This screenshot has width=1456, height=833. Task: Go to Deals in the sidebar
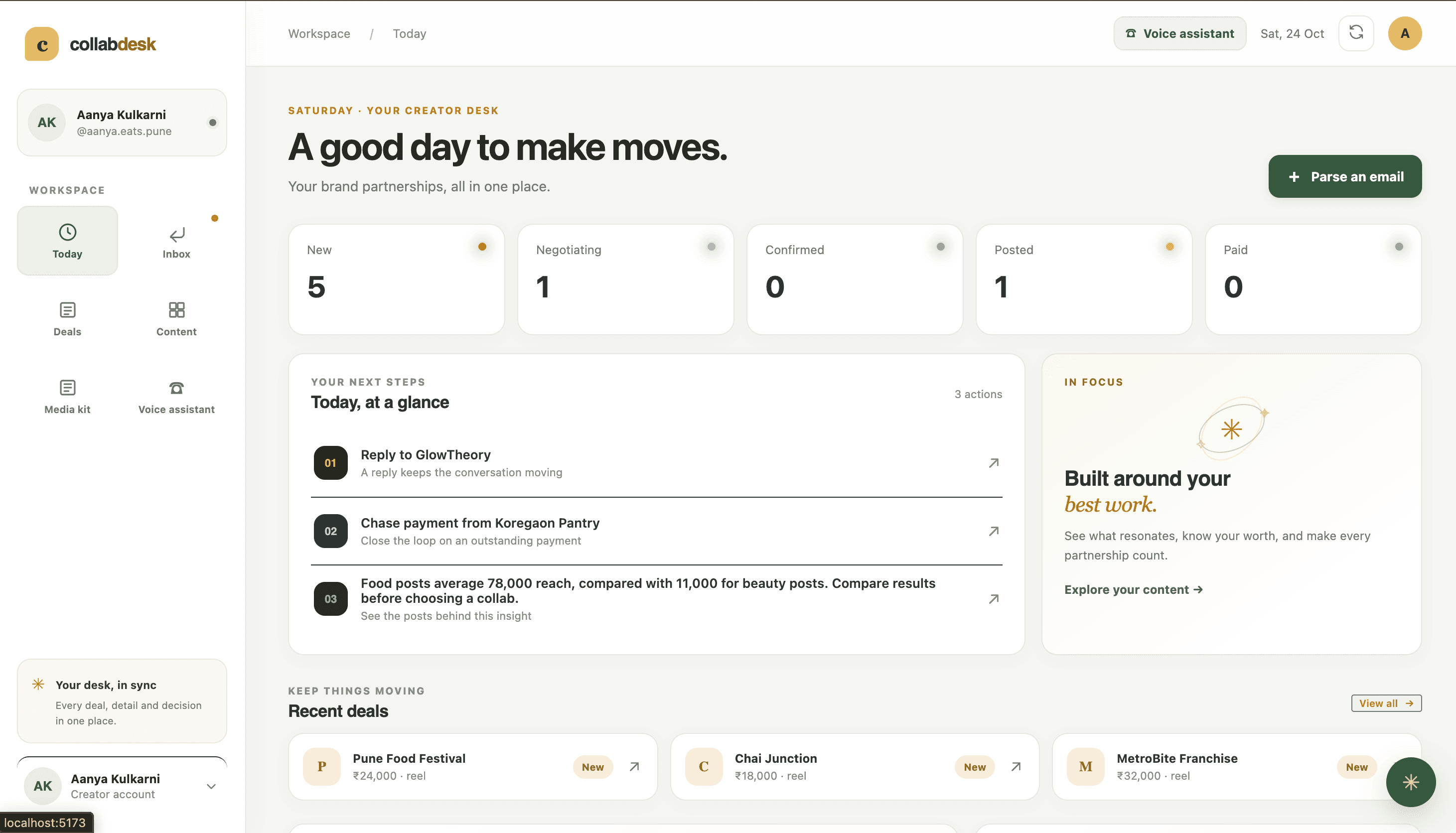[x=67, y=319]
